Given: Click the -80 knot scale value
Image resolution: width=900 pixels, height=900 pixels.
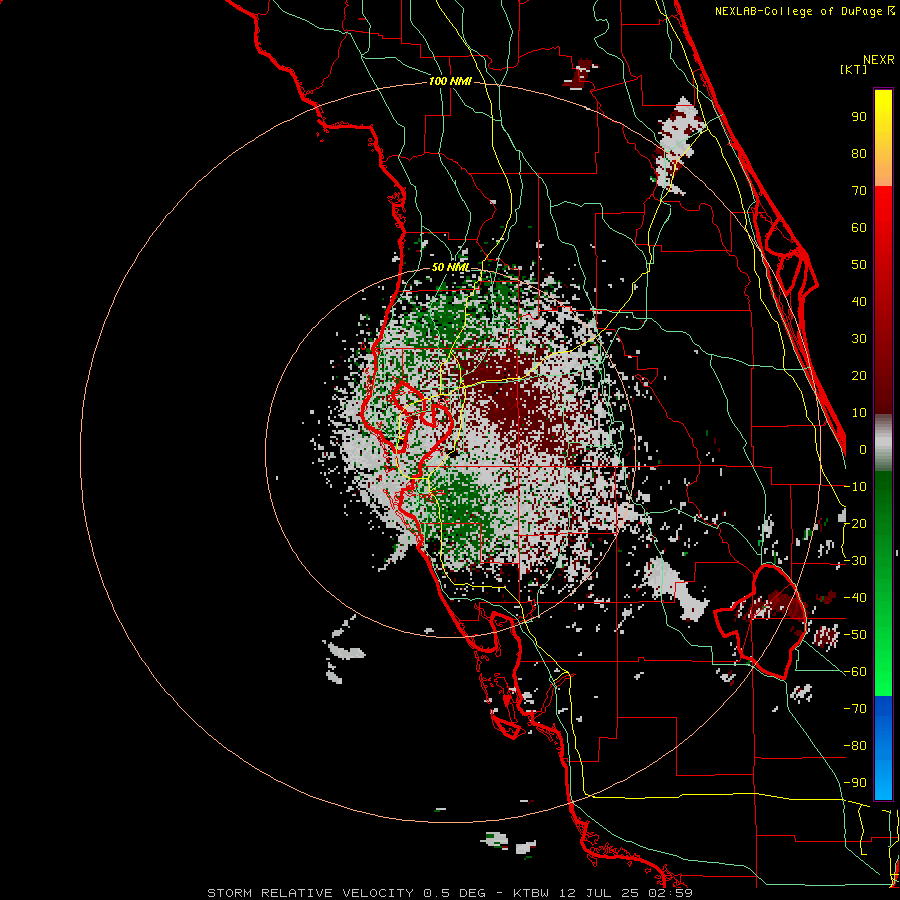Looking at the screenshot, I should (855, 746).
